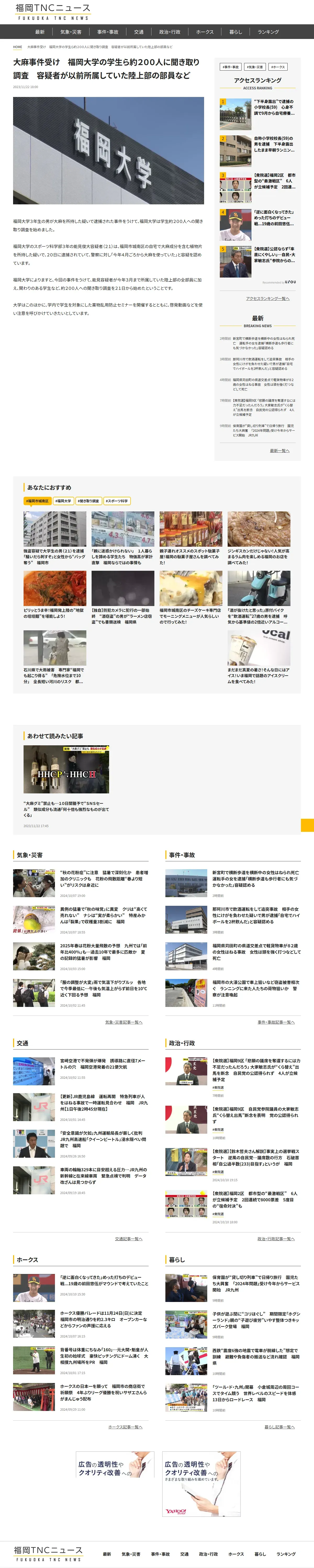Open recommended thumbnail 親に迷惑かけられない
This screenshot has width=314, height=1568.
[122, 529]
